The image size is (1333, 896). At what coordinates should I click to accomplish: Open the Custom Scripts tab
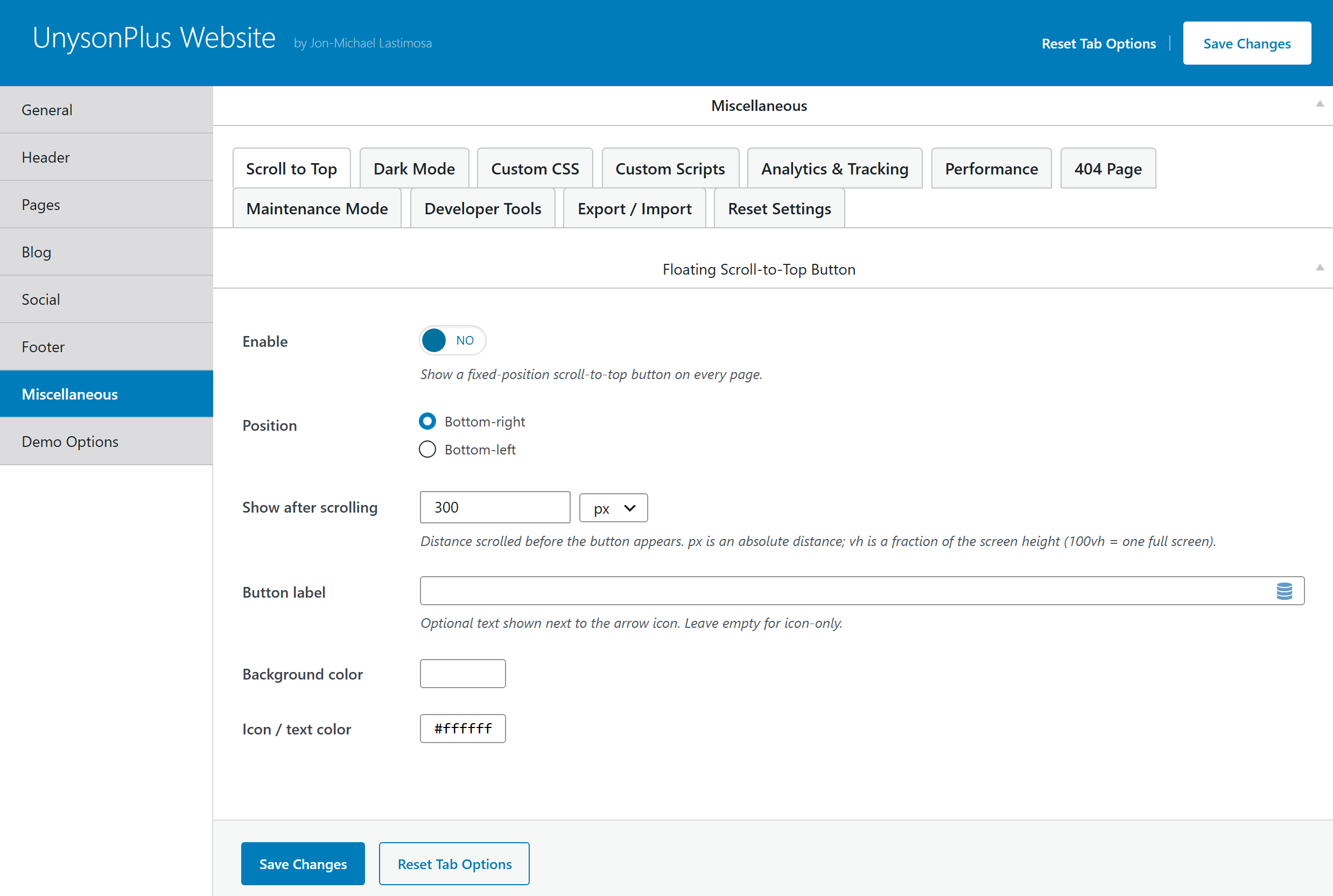pos(670,169)
